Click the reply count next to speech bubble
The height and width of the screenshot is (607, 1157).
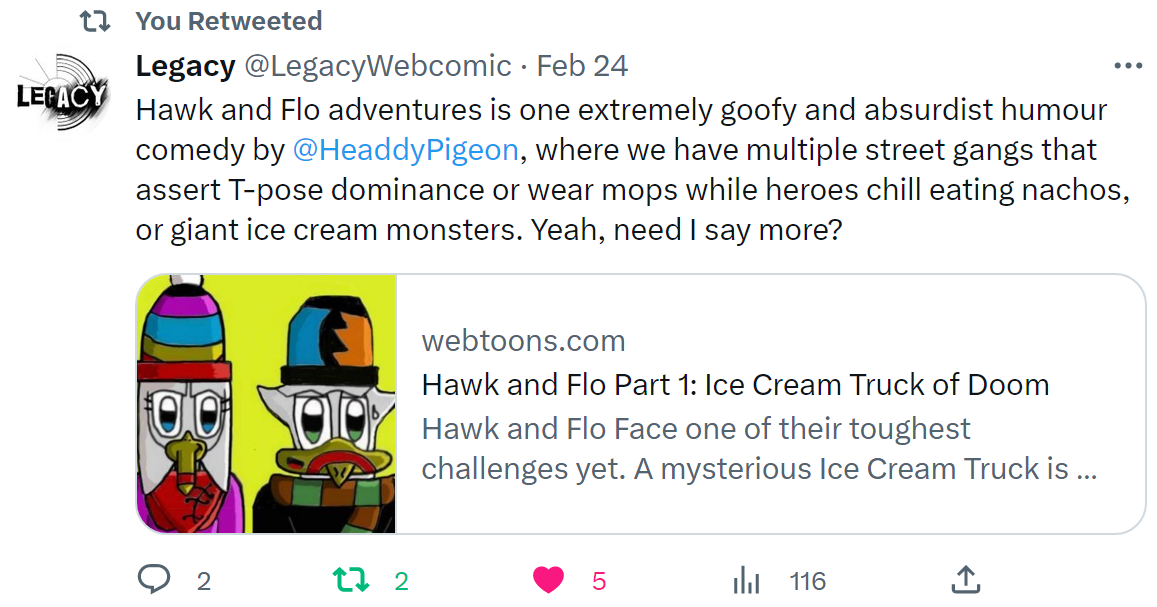coord(204,581)
